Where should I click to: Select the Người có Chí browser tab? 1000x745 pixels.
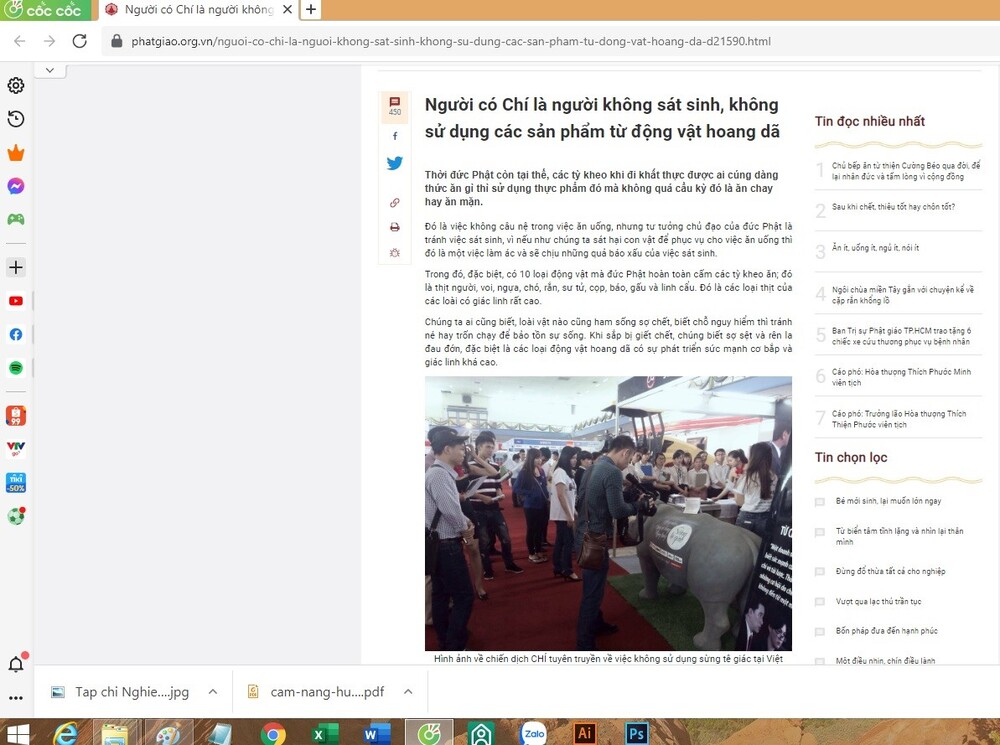point(199,10)
